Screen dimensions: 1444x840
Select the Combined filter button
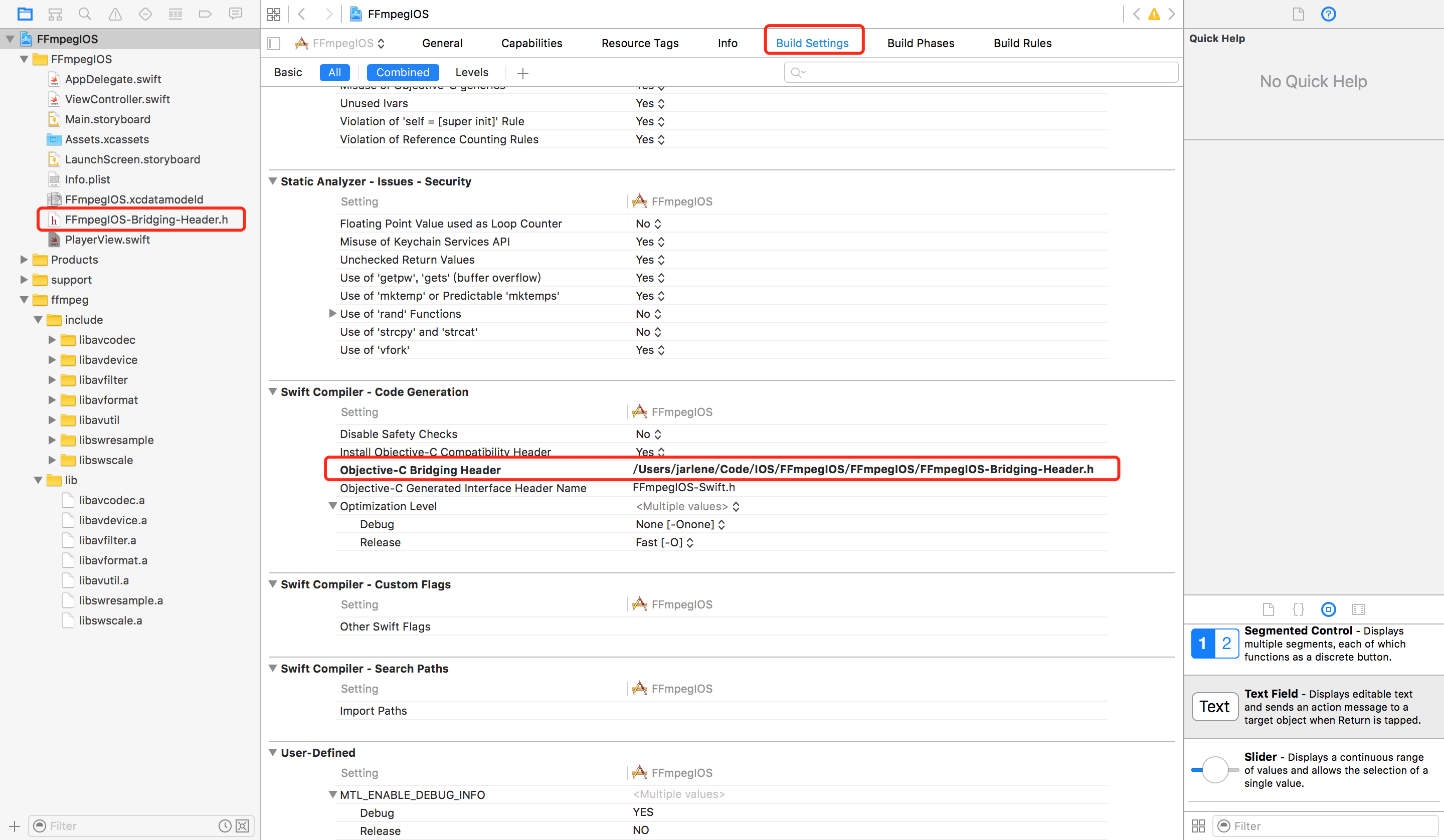coord(401,72)
